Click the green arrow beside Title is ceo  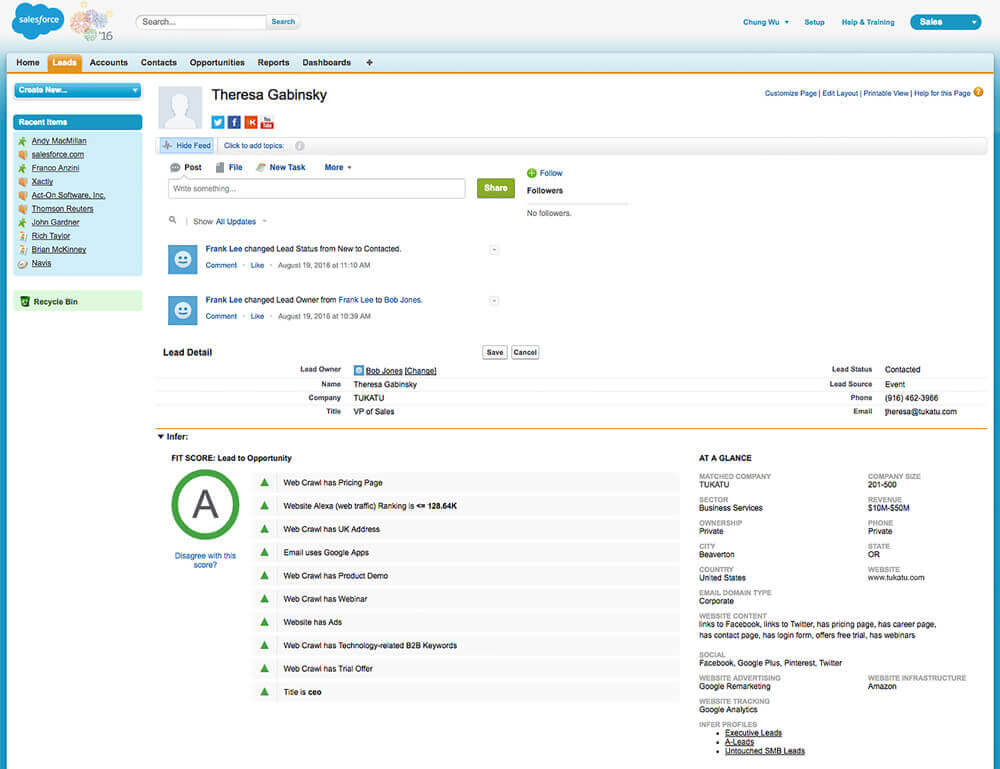point(265,692)
